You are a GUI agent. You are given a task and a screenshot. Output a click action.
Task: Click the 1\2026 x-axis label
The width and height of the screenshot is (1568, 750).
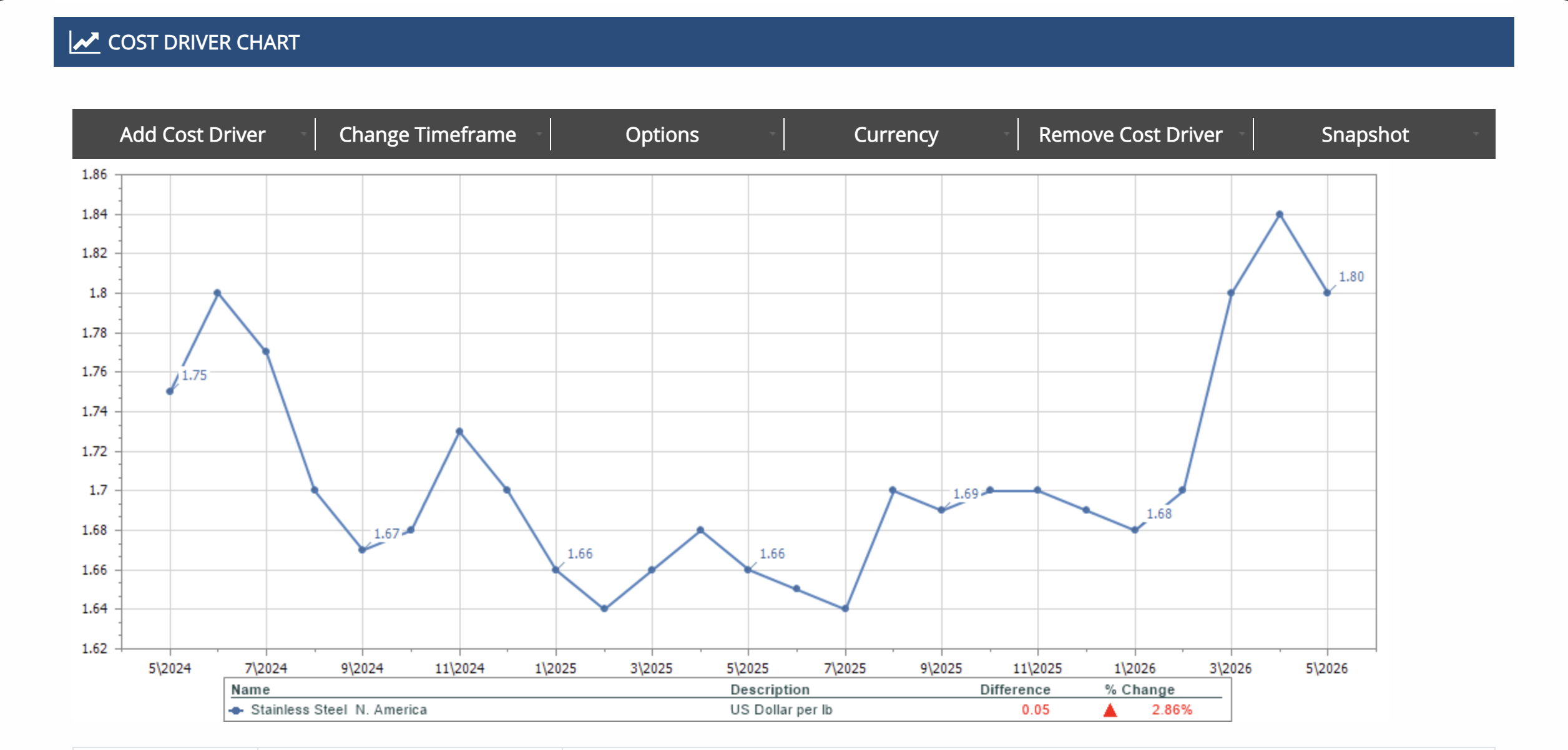(1135, 668)
